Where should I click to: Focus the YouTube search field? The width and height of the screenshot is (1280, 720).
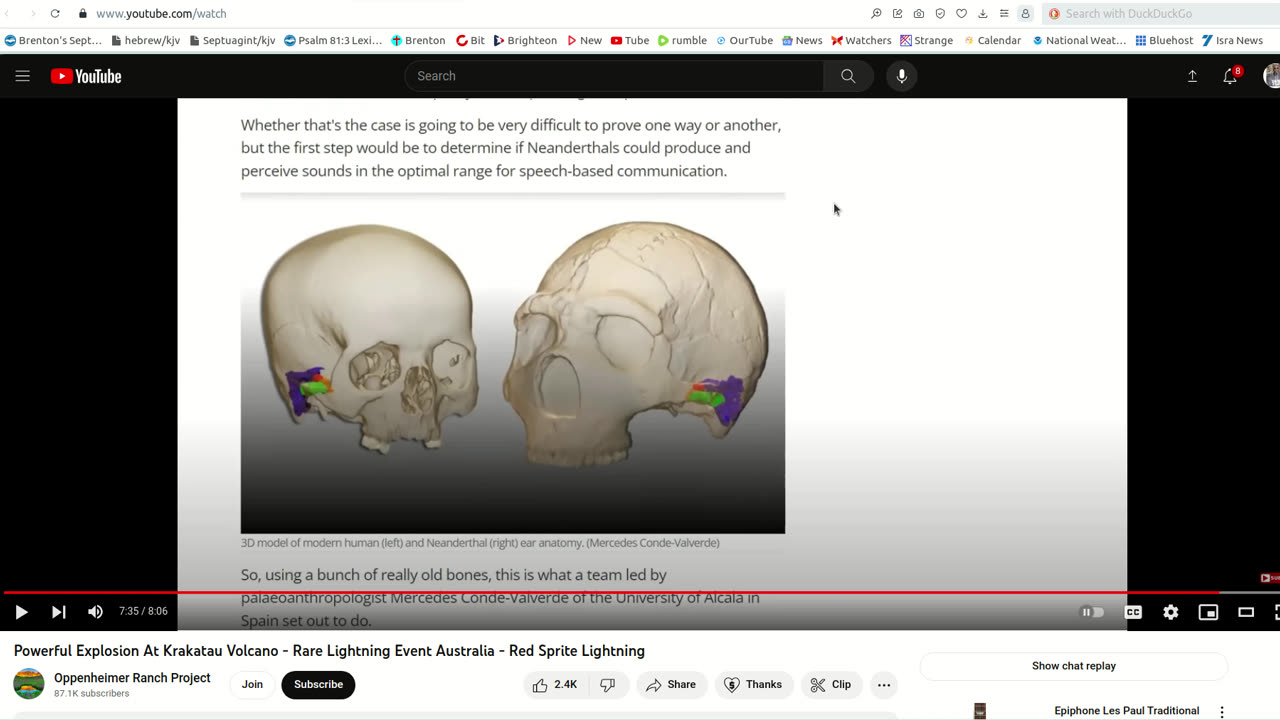coord(614,76)
